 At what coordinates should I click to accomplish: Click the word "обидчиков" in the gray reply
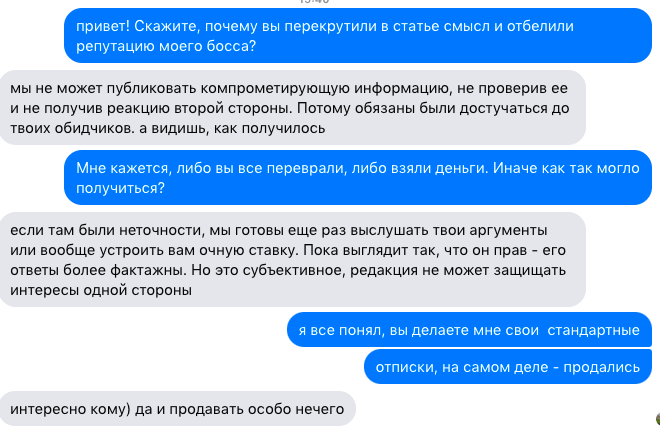(95, 128)
